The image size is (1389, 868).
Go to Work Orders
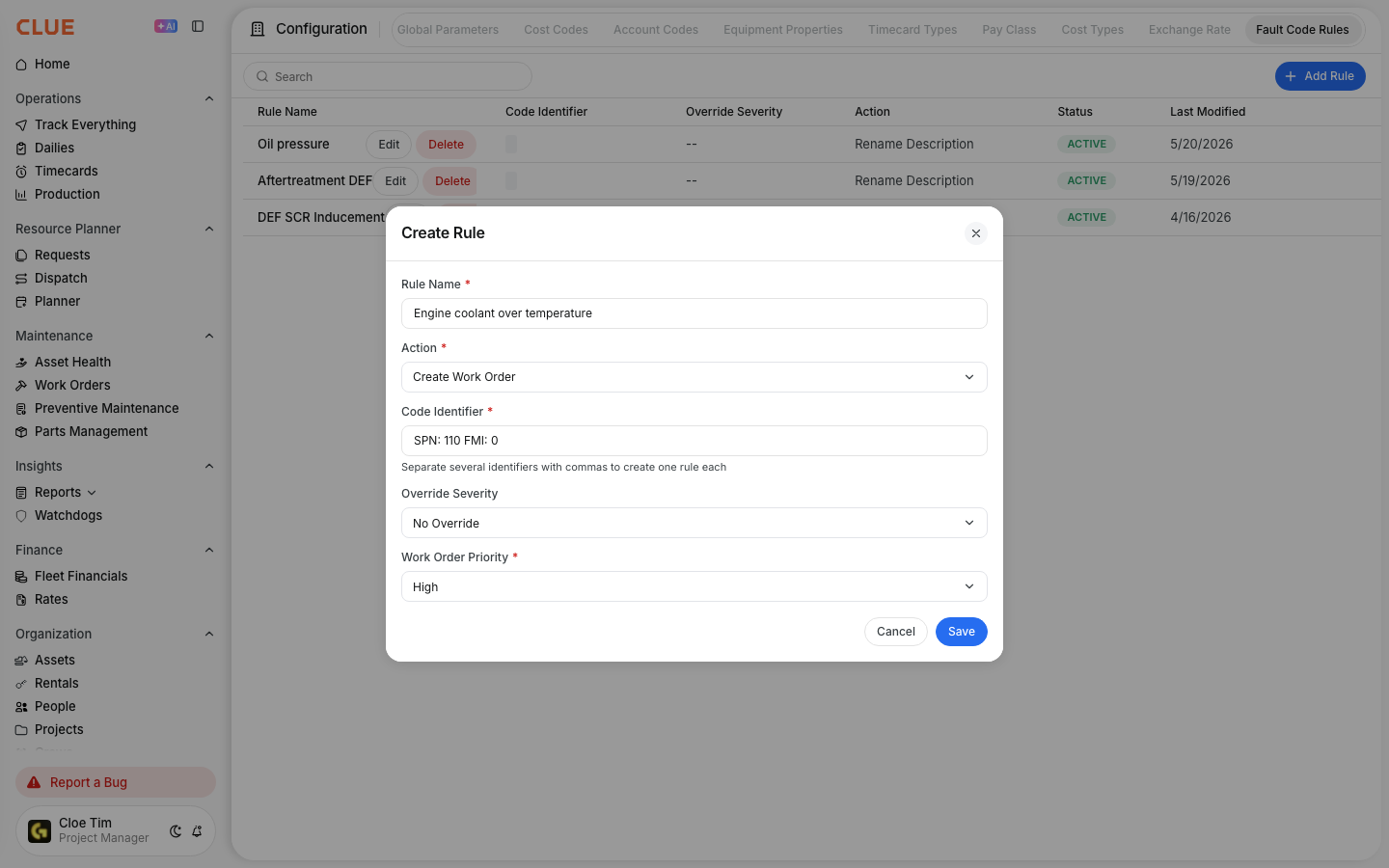pyautogui.click(x=72, y=385)
